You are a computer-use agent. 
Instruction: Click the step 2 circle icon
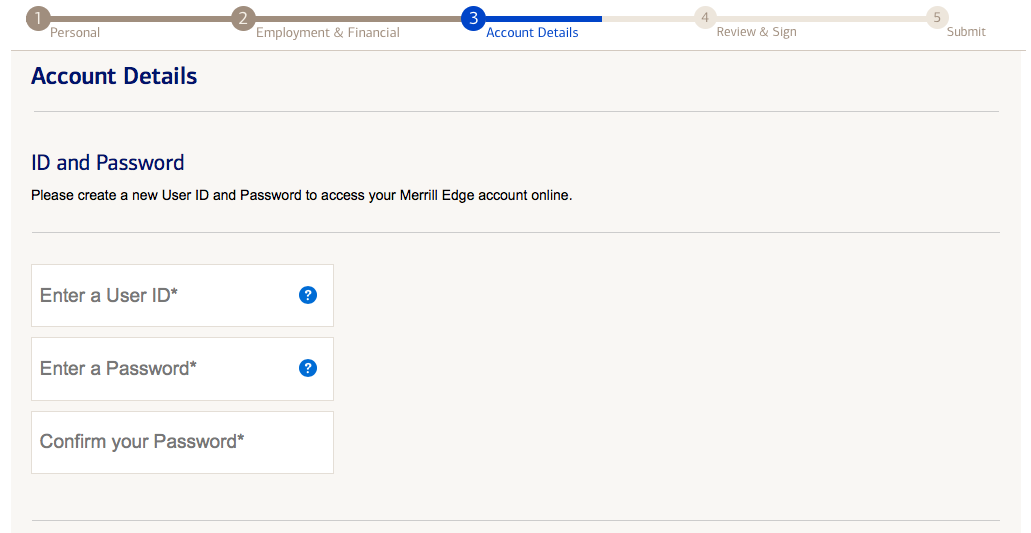pyautogui.click(x=243, y=18)
